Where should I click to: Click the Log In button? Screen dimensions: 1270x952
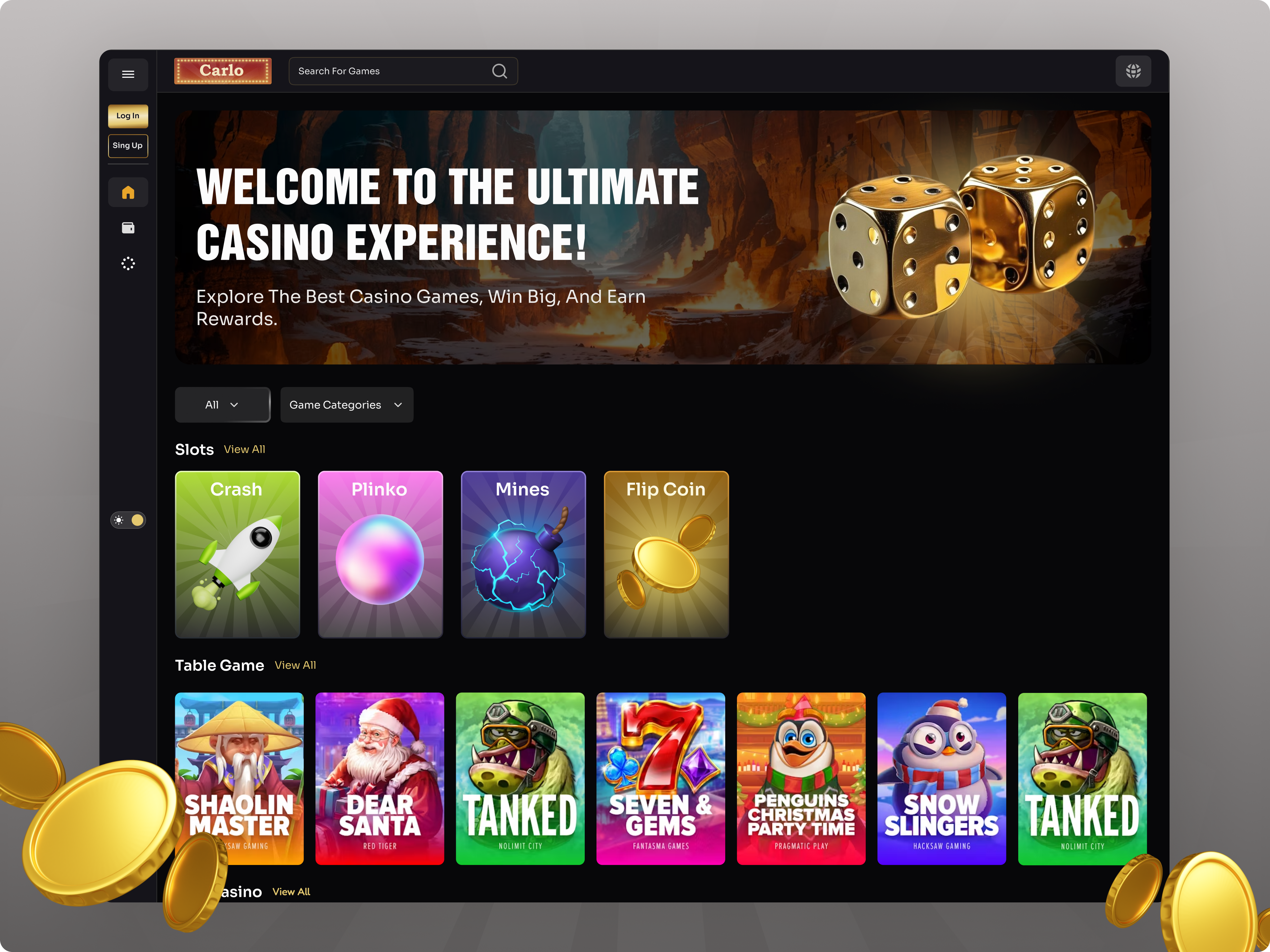tap(127, 115)
